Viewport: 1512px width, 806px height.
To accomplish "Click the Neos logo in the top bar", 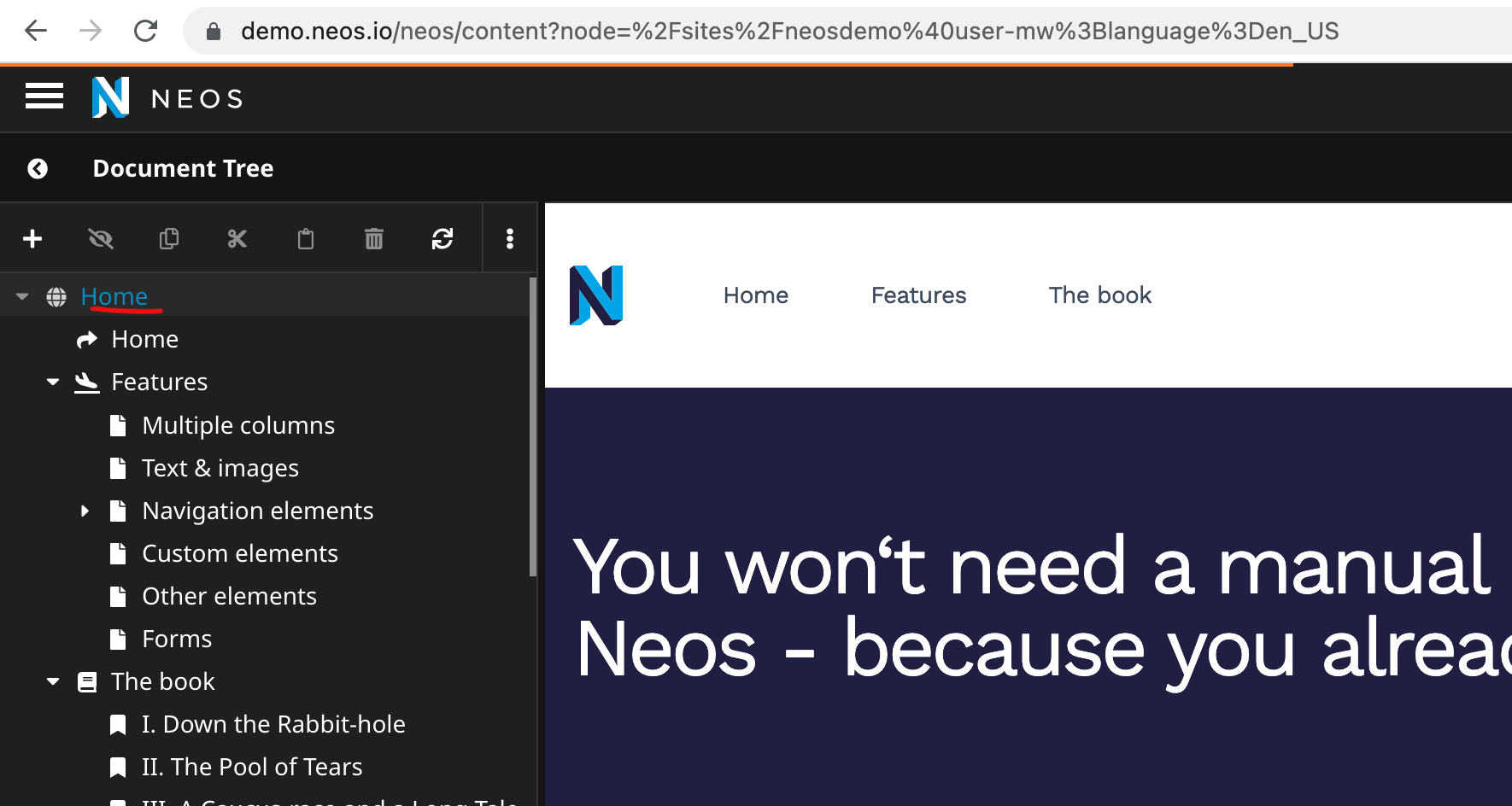I will (109, 96).
